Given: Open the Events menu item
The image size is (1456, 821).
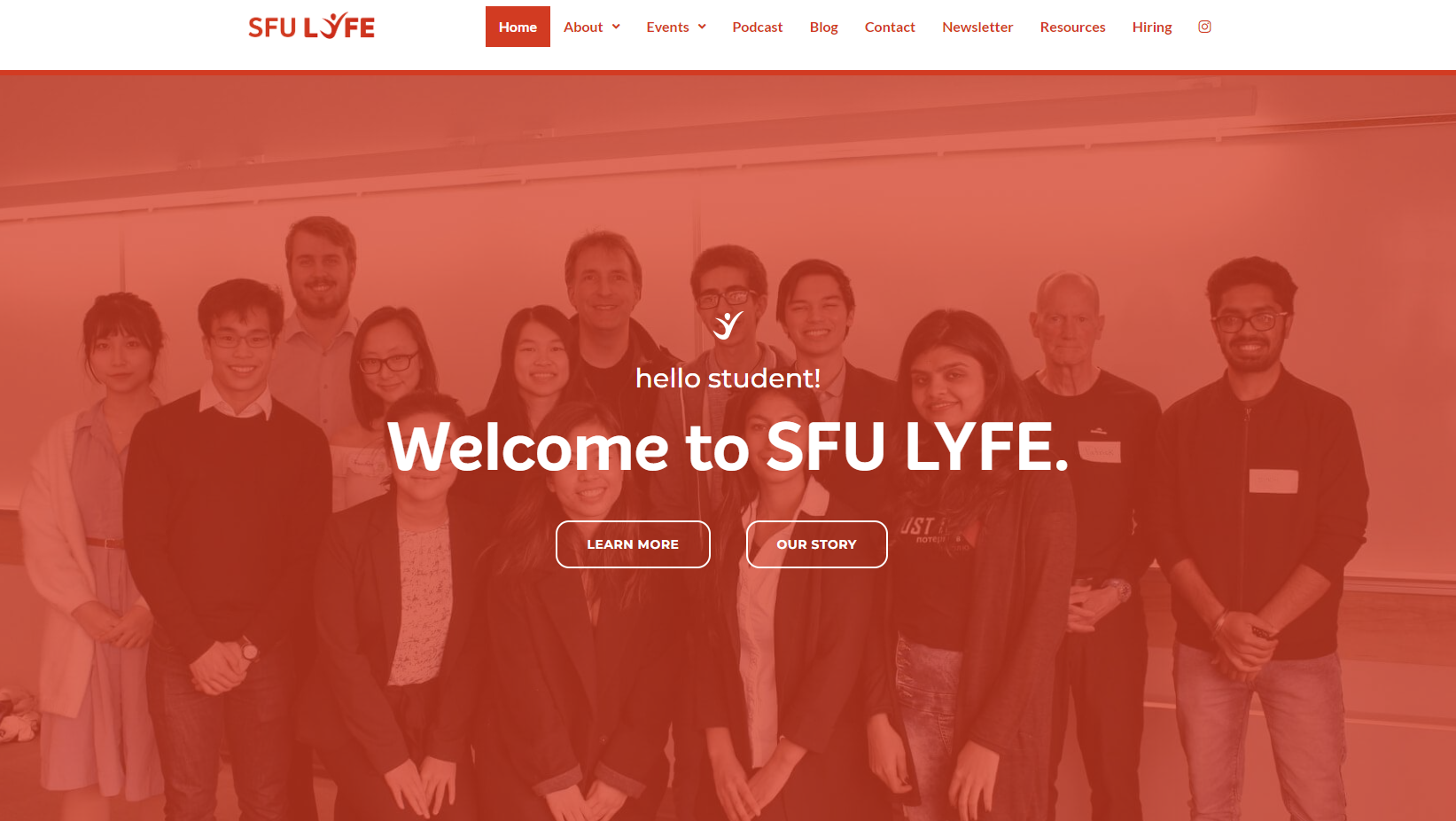Looking at the screenshot, I should tap(667, 27).
